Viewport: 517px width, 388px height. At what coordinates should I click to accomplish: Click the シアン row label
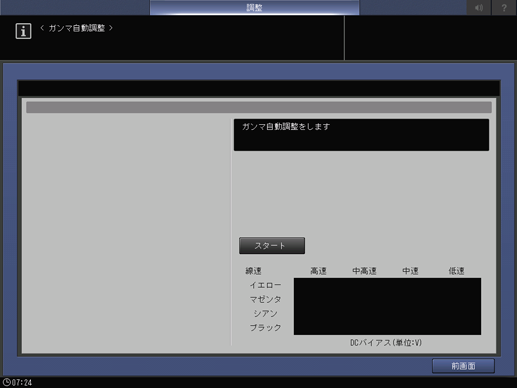coord(265,314)
